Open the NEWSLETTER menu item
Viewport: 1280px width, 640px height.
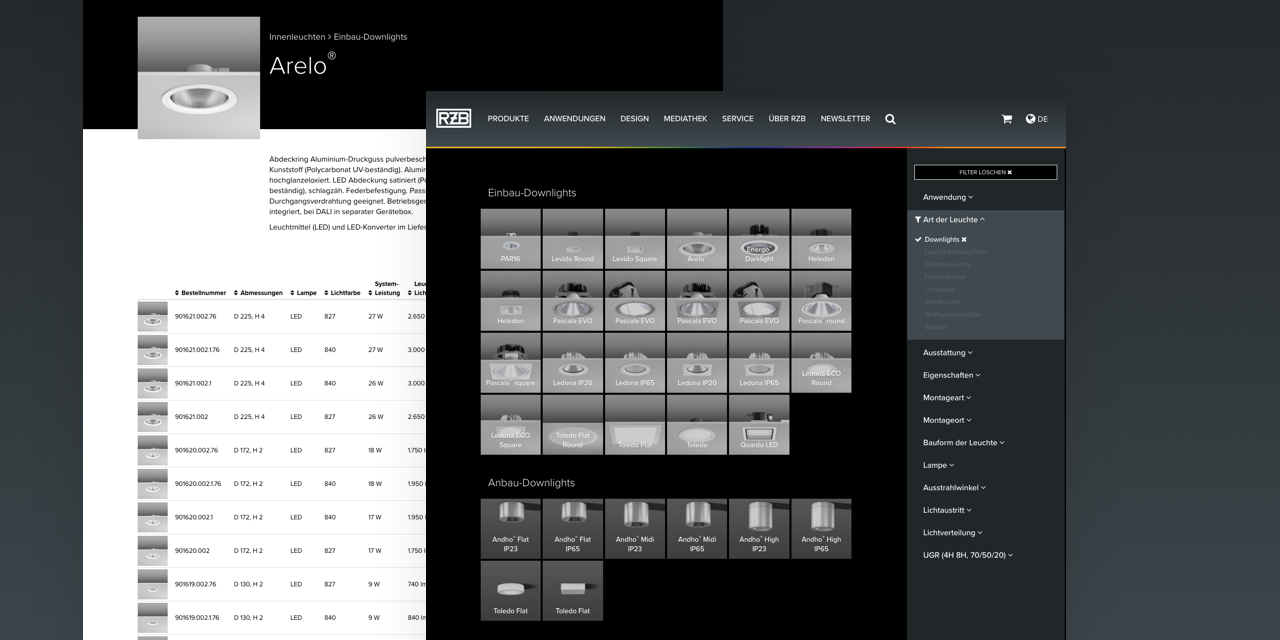pos(845,119)
